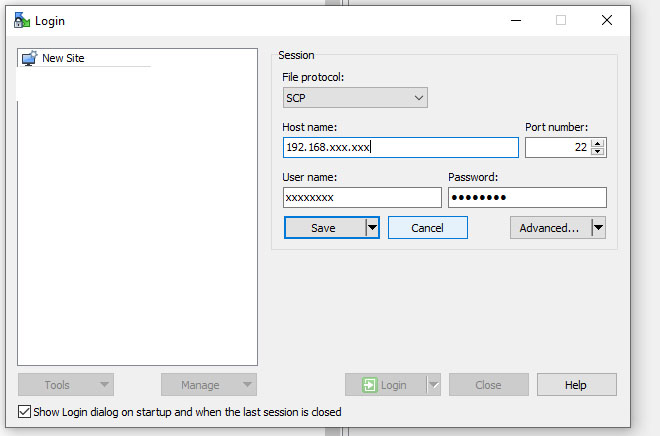660x436 pixels.
Task: Open Advanced site settings
Action: click(x=551, y=228)
